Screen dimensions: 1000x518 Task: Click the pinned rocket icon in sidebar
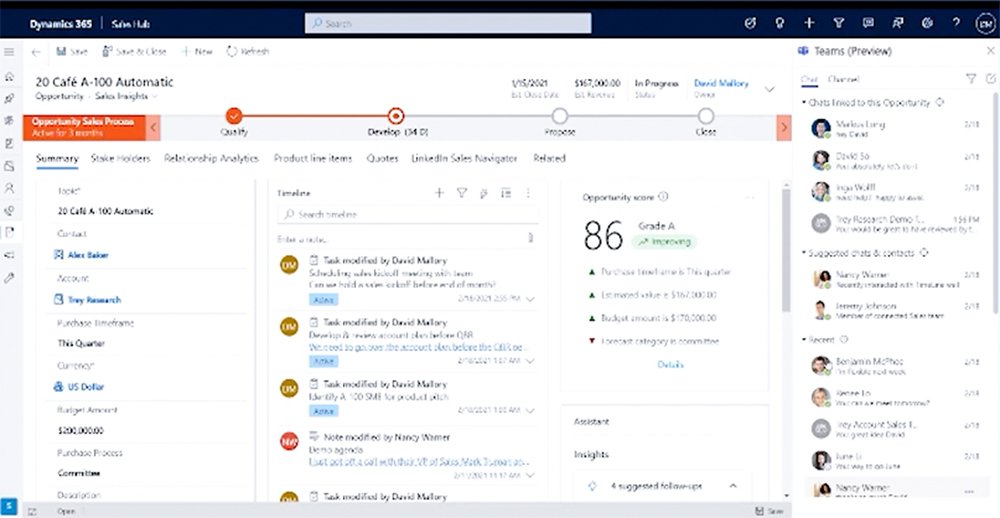point(9,98)
